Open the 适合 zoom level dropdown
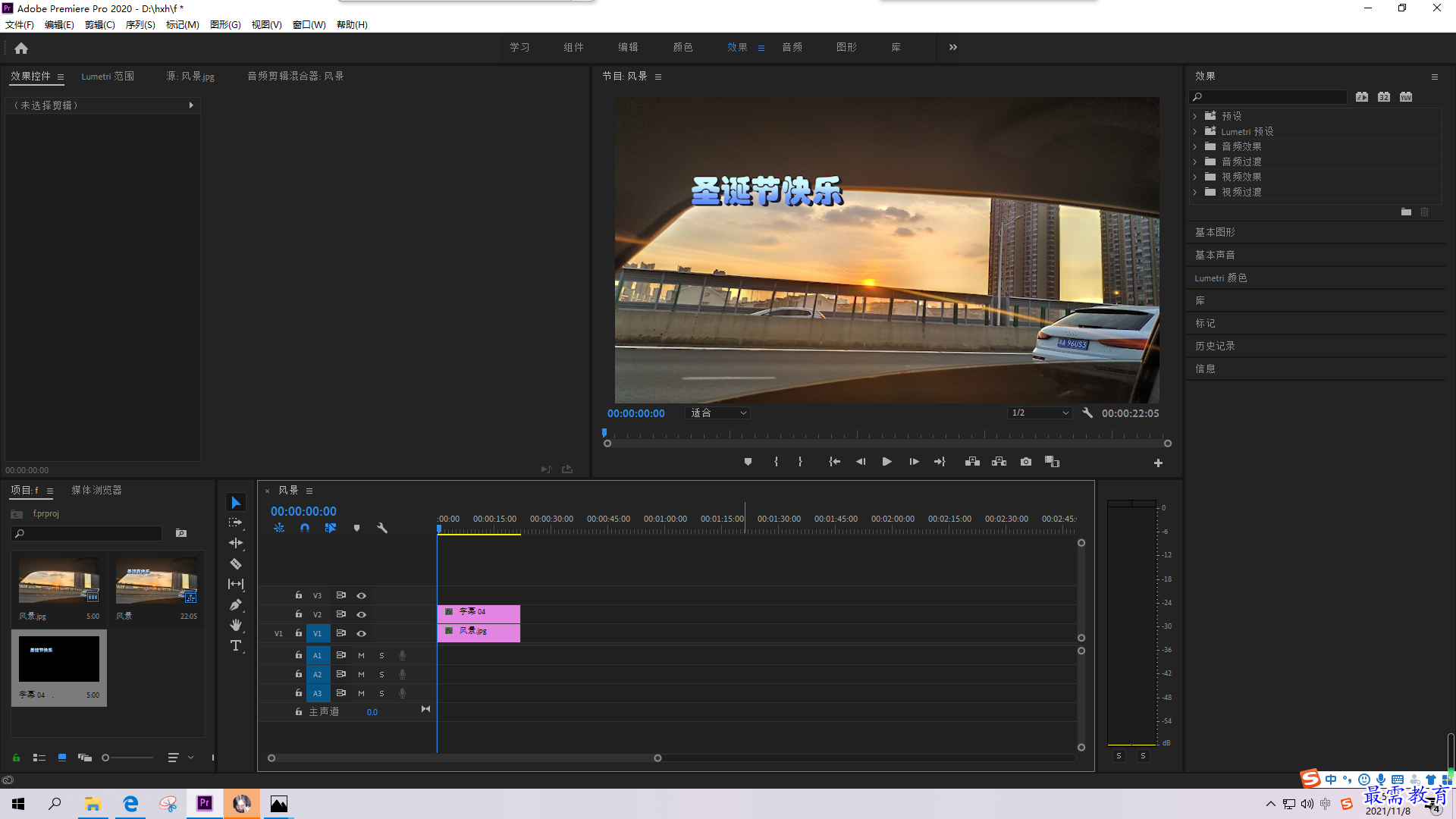 (x=717, y=413)
